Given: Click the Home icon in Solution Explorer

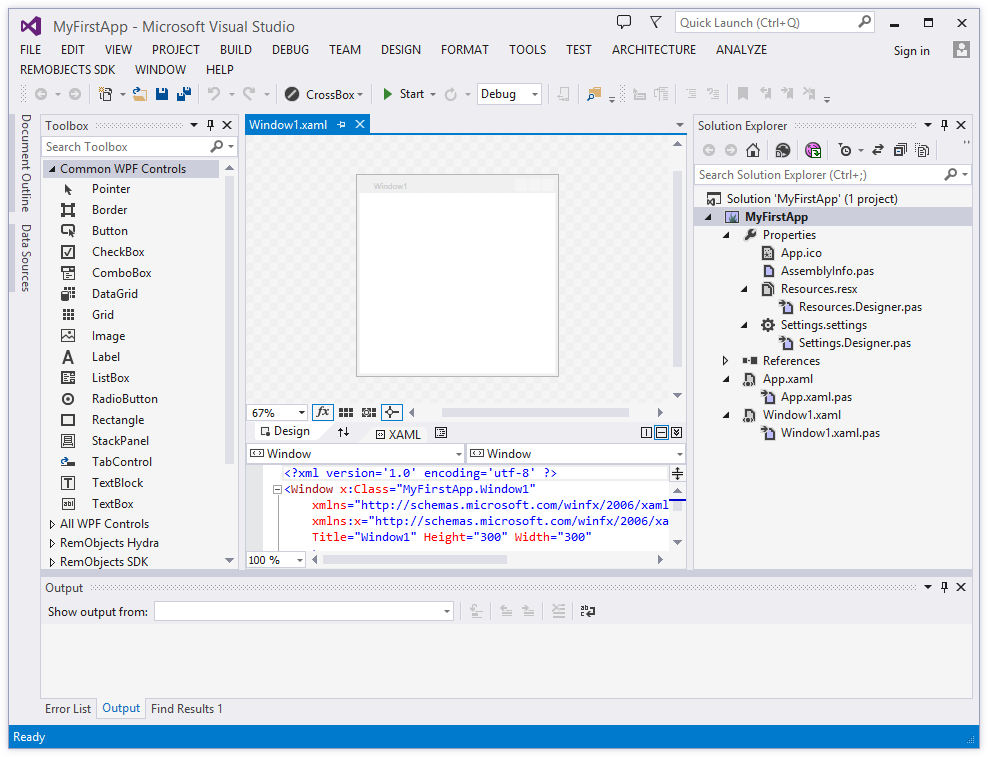Looking at the screenshot, I should (752, 151).
